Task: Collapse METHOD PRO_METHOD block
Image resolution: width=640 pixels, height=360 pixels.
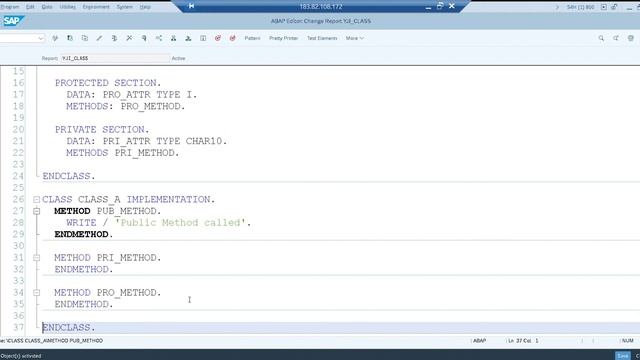Action: (36, 293)
